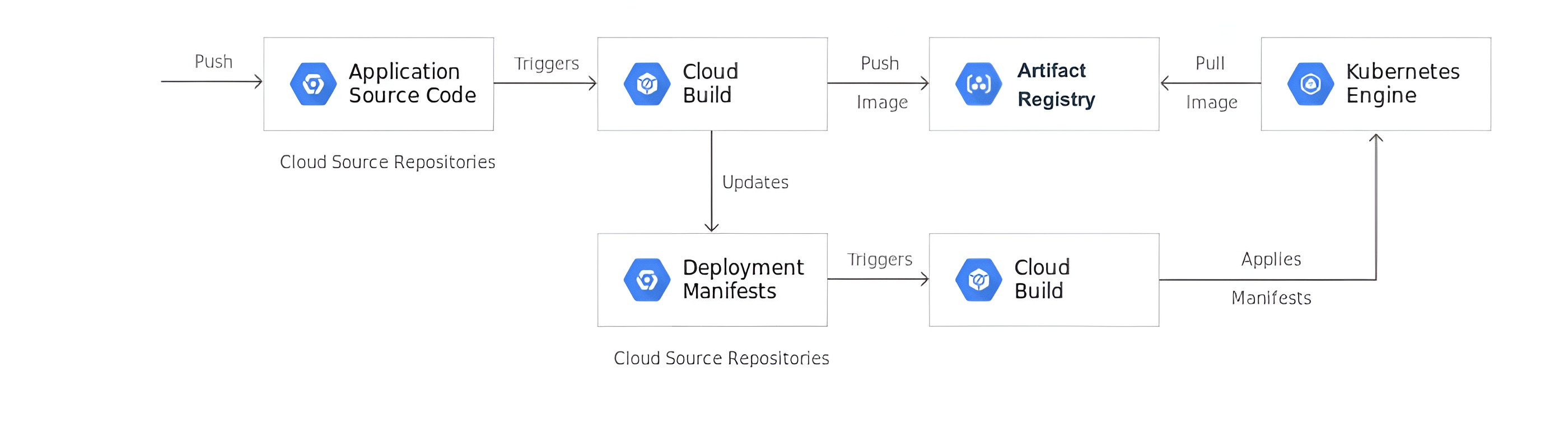Click the "Manifests" label under Applies
The height and width of the screenshot is (426, 1568).
click(1271, 298)
